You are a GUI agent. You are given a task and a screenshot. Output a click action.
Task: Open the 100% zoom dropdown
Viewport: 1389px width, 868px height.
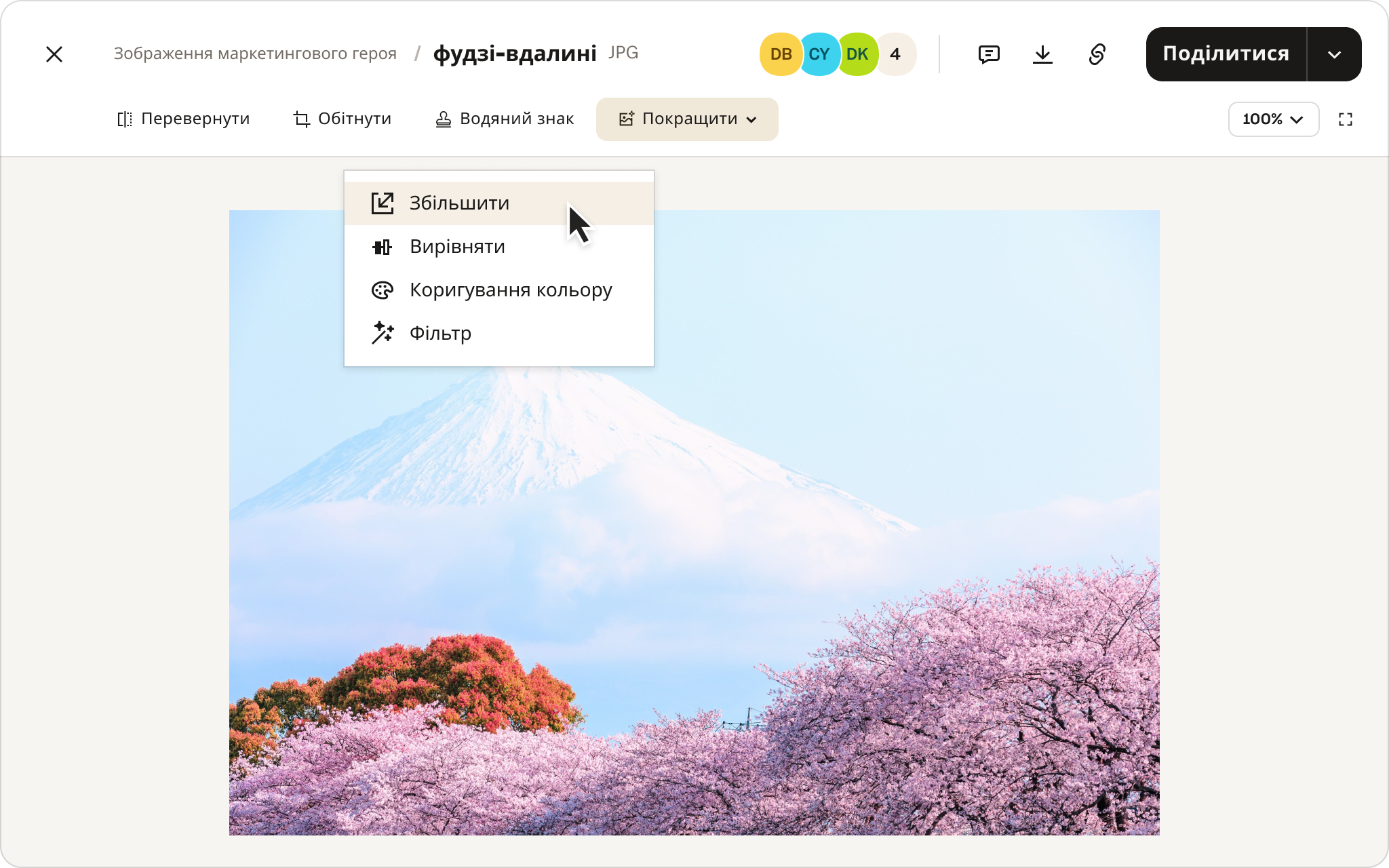[1273, 119]
